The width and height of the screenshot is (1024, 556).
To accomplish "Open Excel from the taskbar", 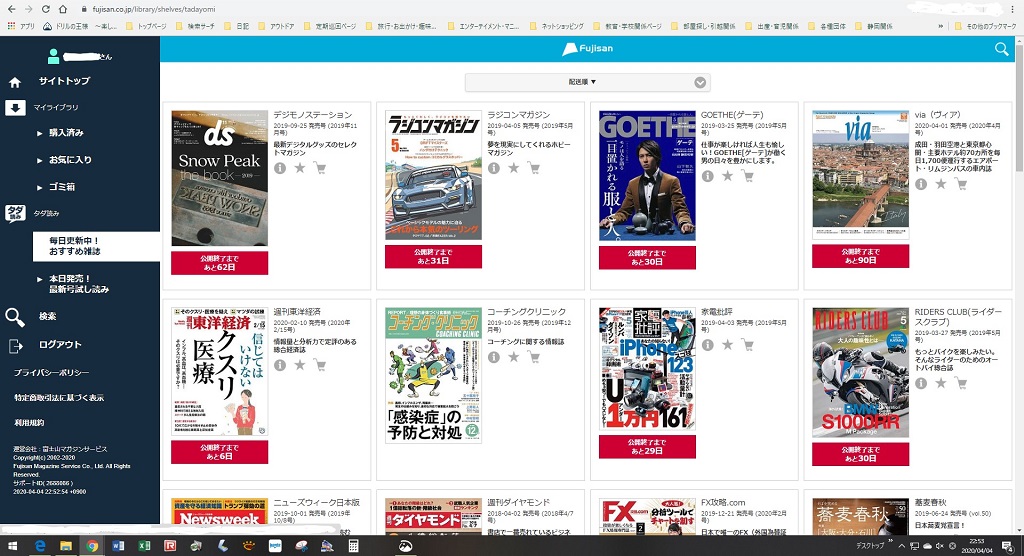I will [144, 546].
